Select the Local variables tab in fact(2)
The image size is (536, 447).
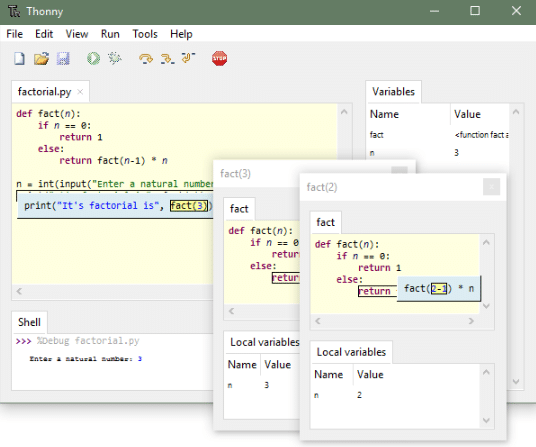[351, 352]
